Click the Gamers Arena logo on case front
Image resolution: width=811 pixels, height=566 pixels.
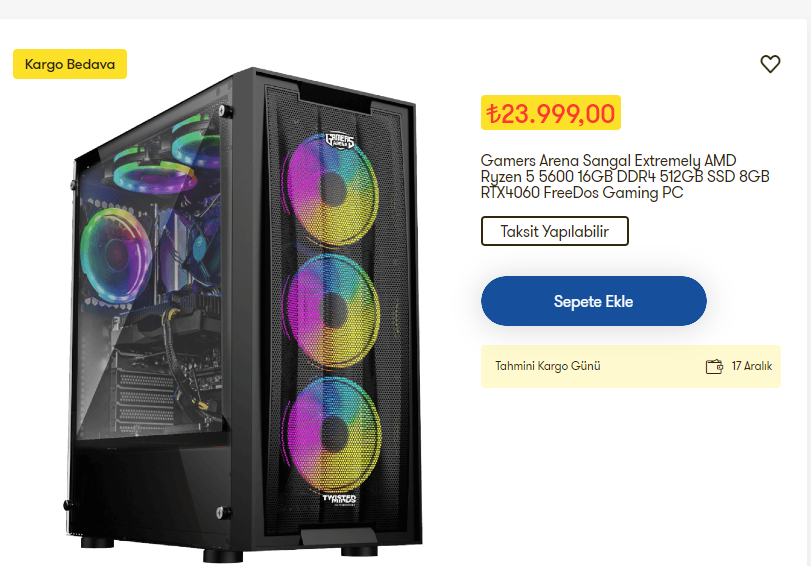tap(340, 141)
